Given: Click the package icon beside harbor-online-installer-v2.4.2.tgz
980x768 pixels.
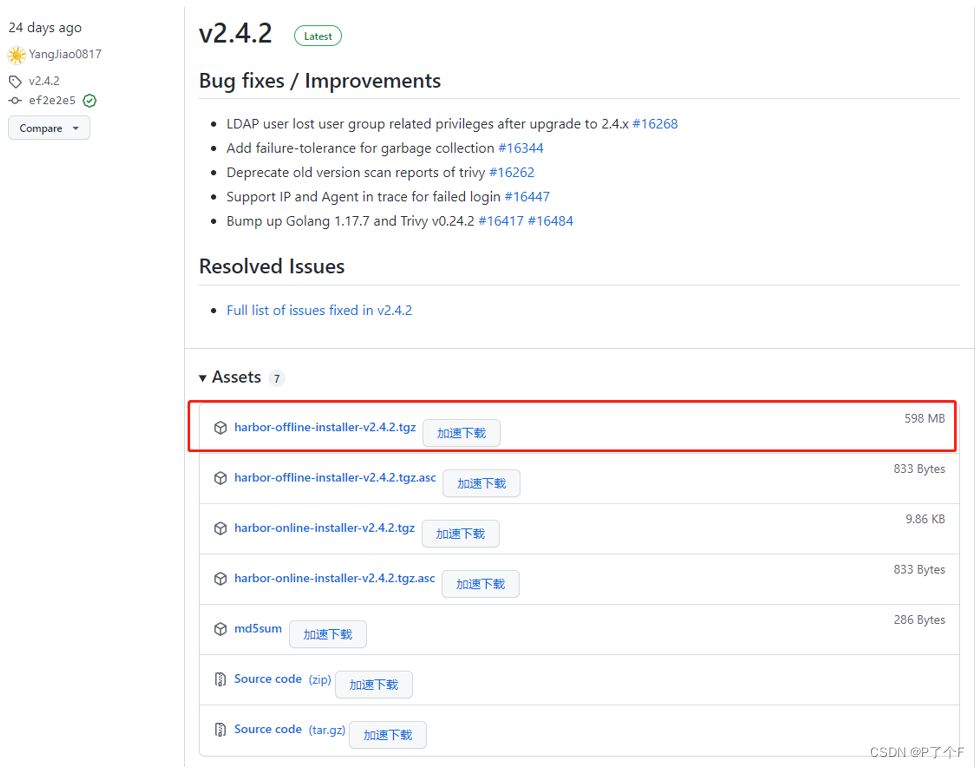Looking at the screenshot, I should (220, 528).
